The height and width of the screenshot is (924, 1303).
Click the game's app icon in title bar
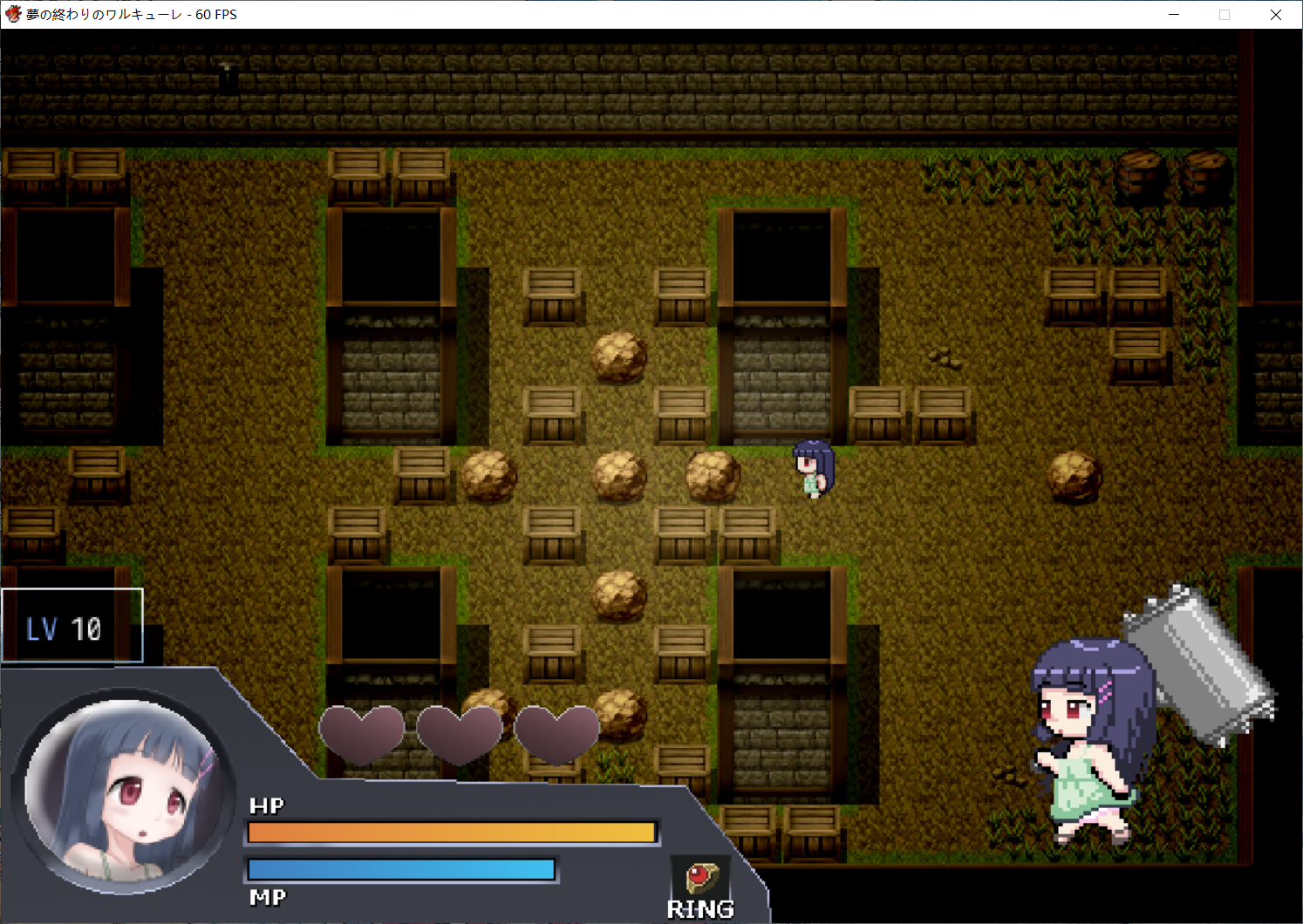[x=13, y=14]
